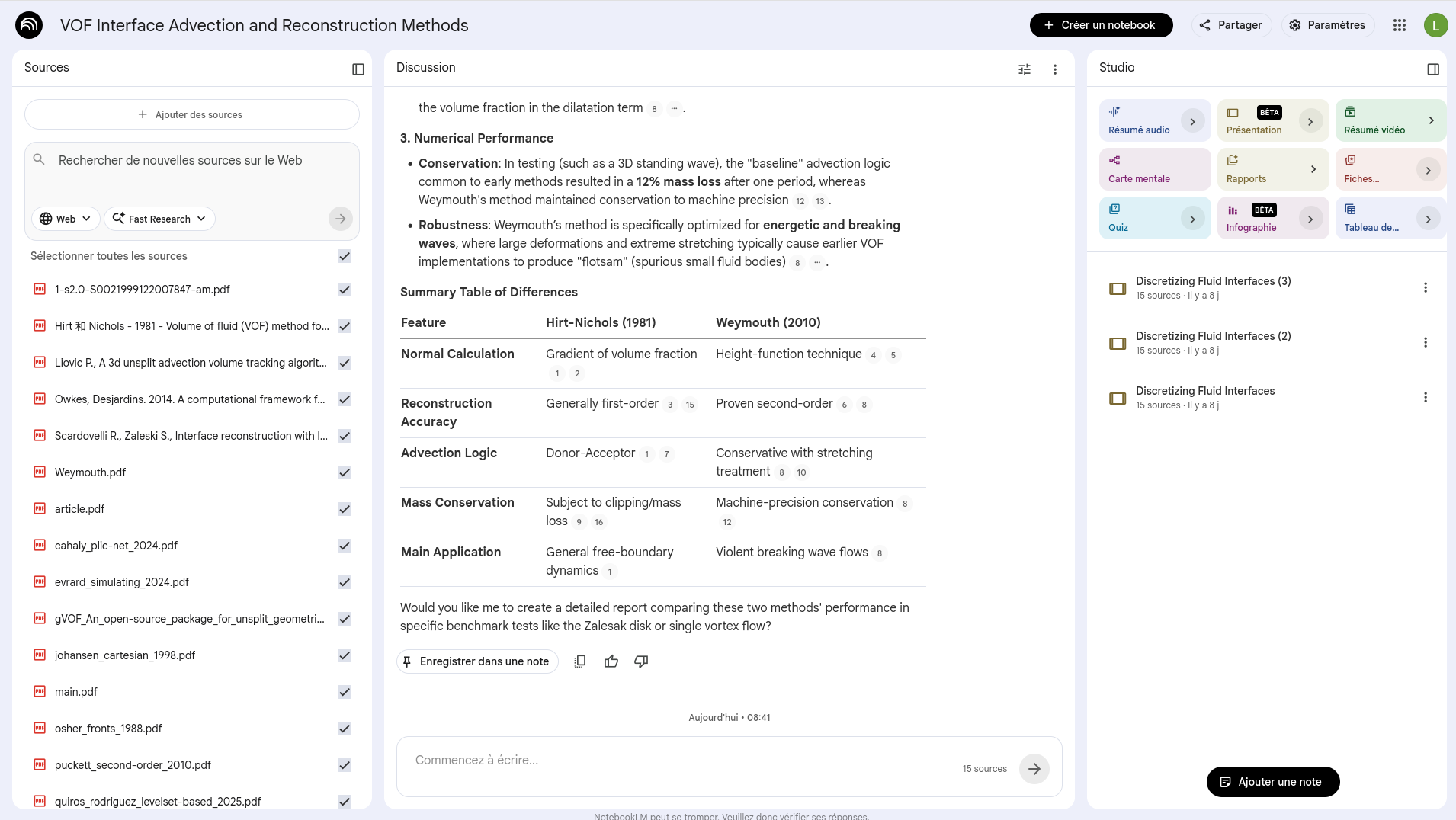
Task: Open citation 15 next to Generally first-order
Action: point(690,405)
